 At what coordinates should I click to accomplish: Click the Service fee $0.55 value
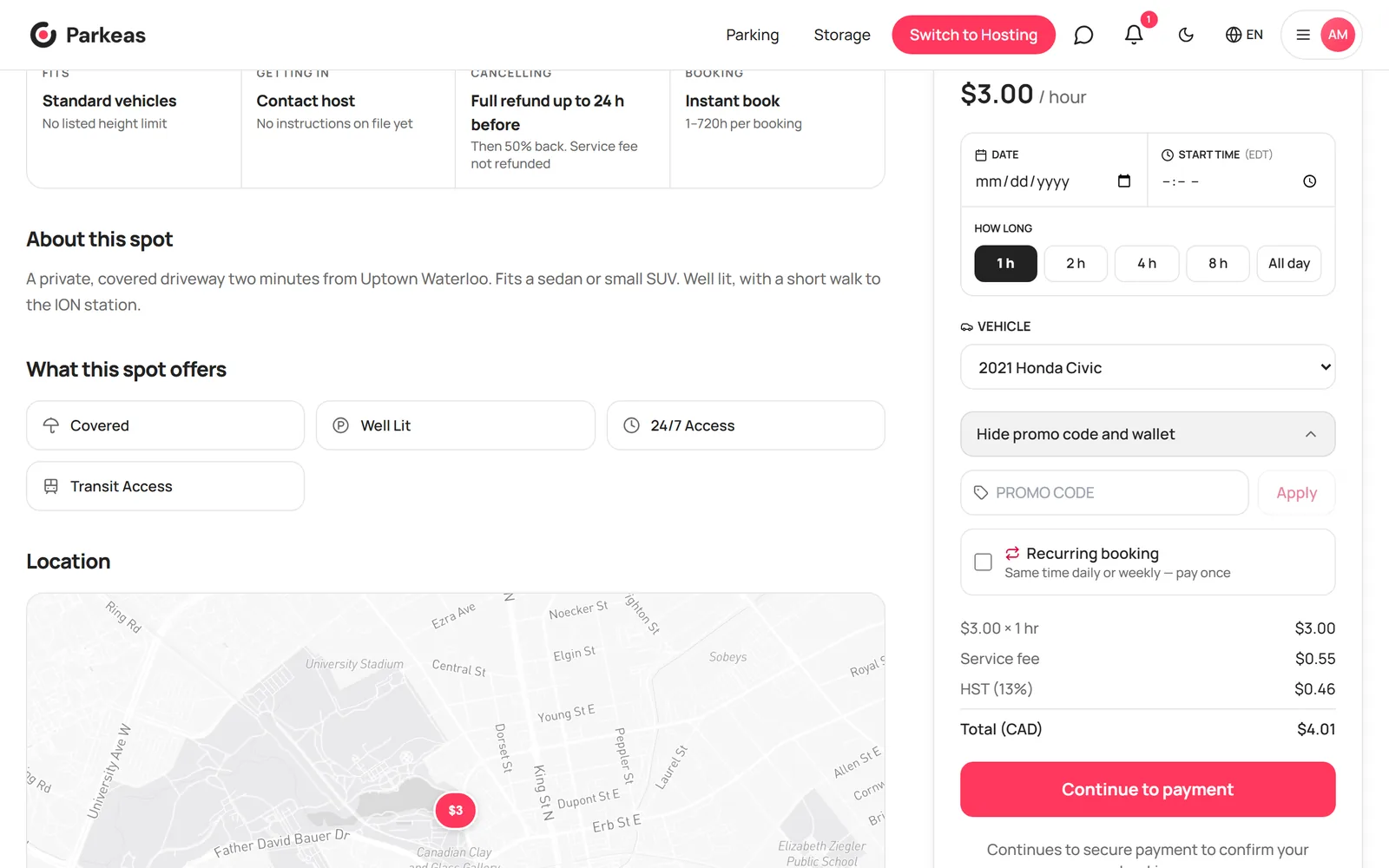pyautogui.click(x=1315, y=659)
